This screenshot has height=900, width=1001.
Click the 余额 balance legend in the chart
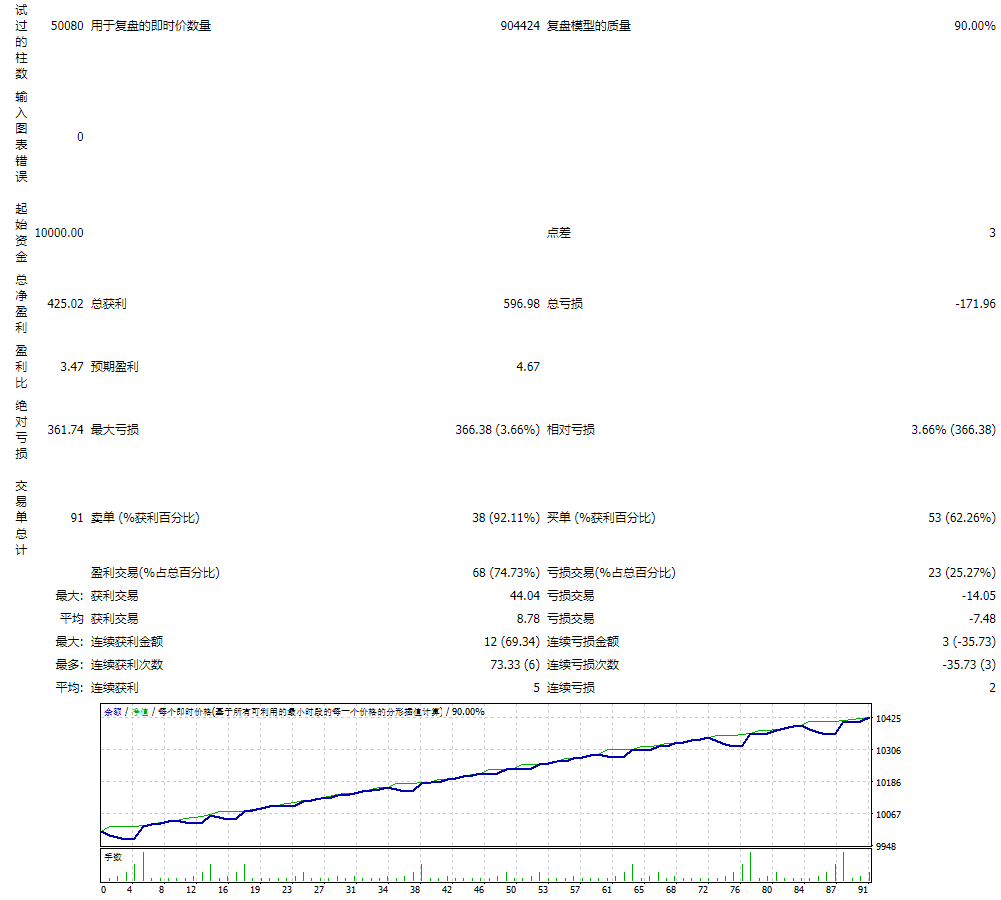click(112, 712)
